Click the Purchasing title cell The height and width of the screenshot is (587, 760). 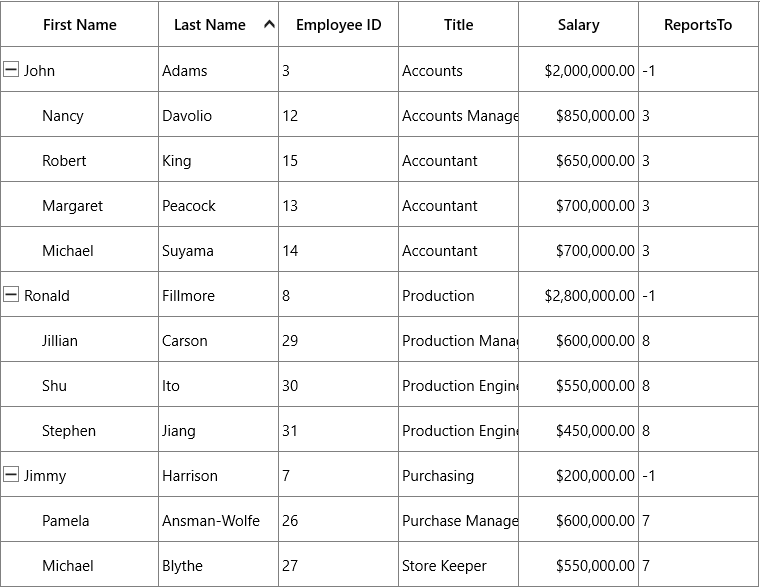[459, 475]
